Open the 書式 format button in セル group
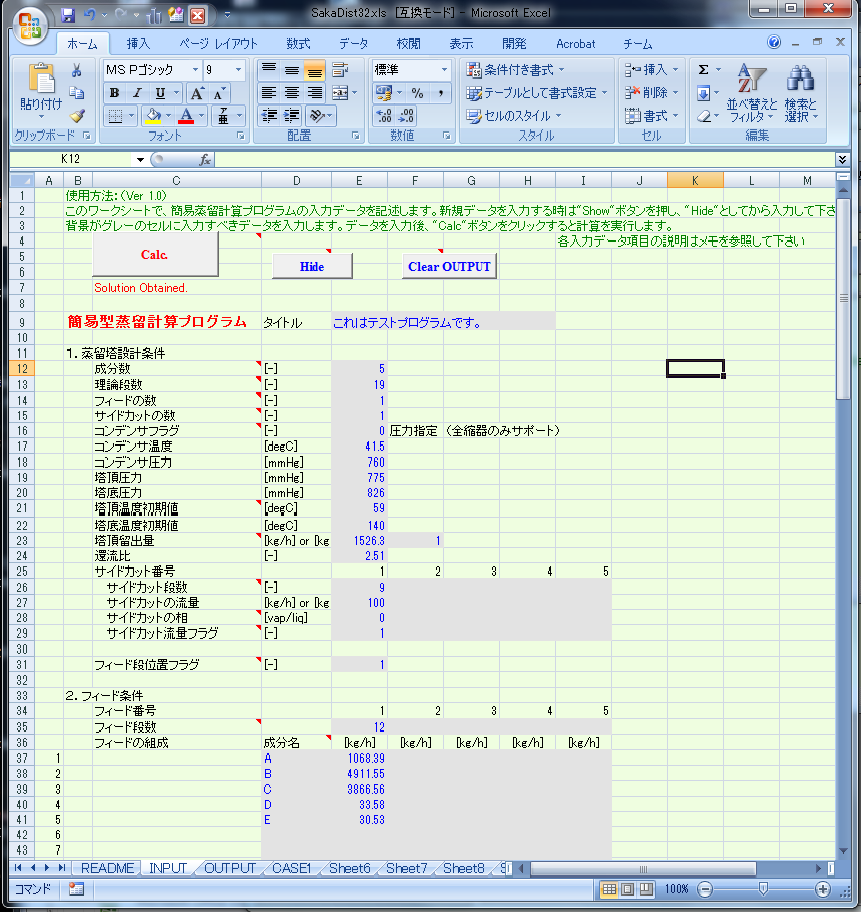Viewport: 862px width, 912px height. click(x=651, y=116)
